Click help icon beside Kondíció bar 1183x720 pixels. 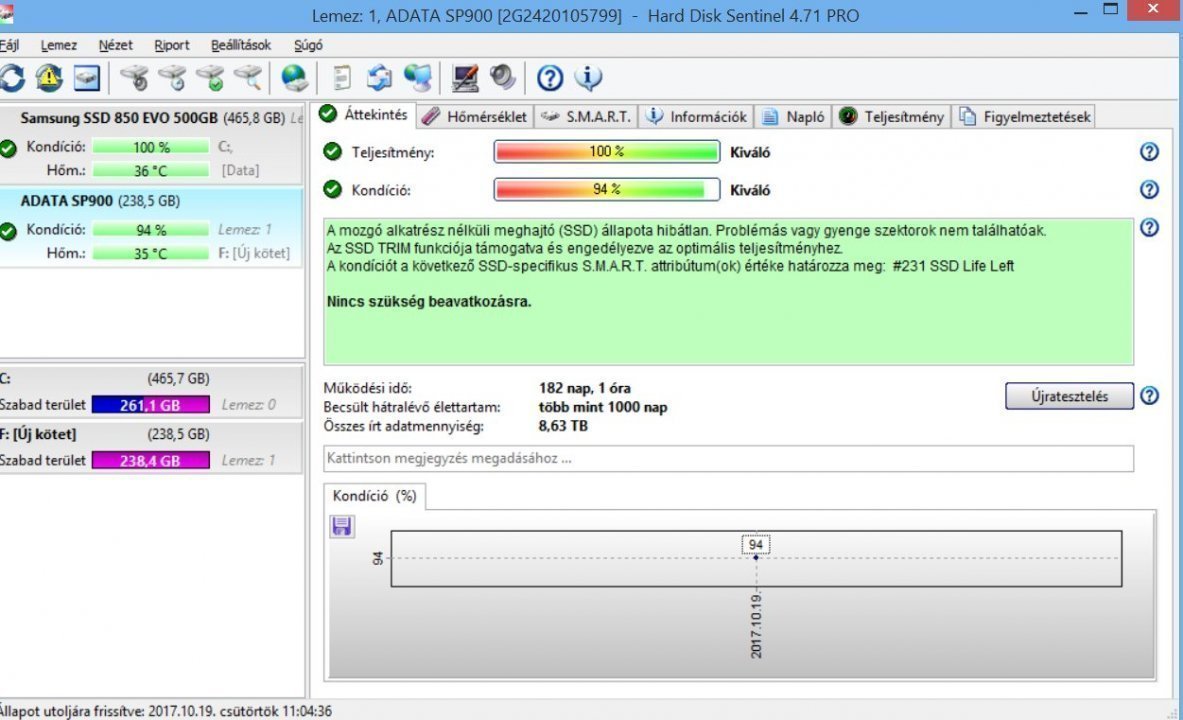pos(1149,189)
